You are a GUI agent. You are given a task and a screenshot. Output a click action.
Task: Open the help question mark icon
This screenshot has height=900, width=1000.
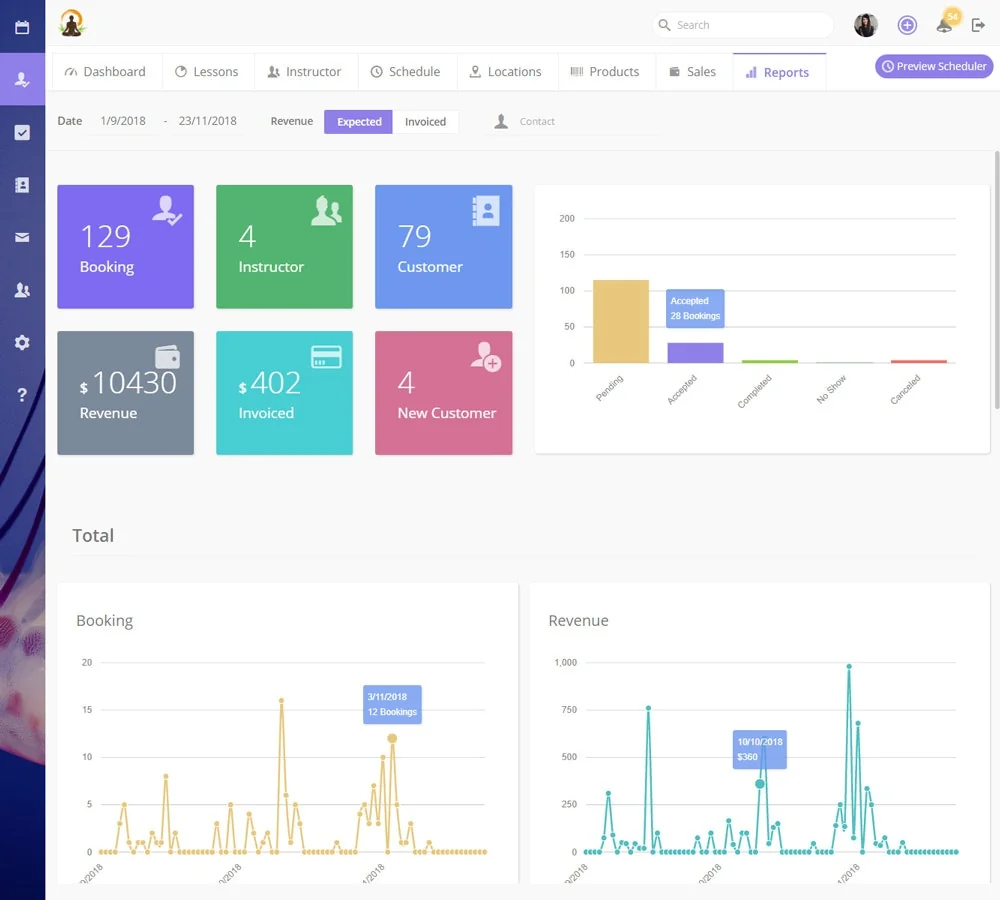(x=22, y=395)
